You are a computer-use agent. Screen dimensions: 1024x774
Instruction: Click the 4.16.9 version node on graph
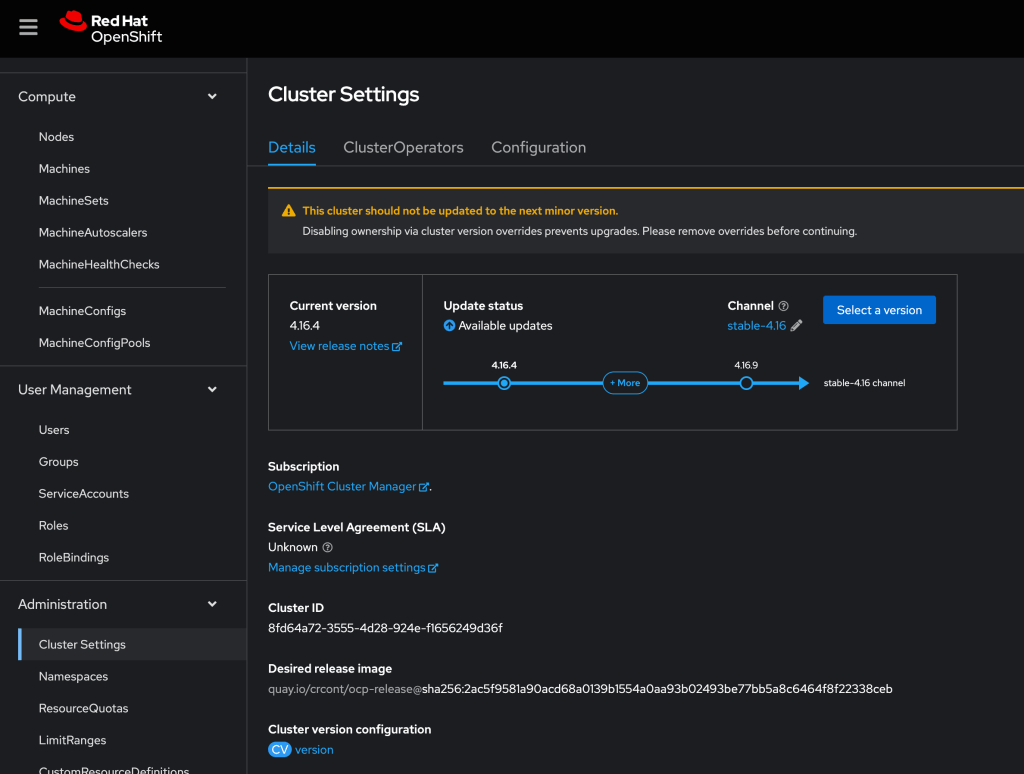coord(746,383)
